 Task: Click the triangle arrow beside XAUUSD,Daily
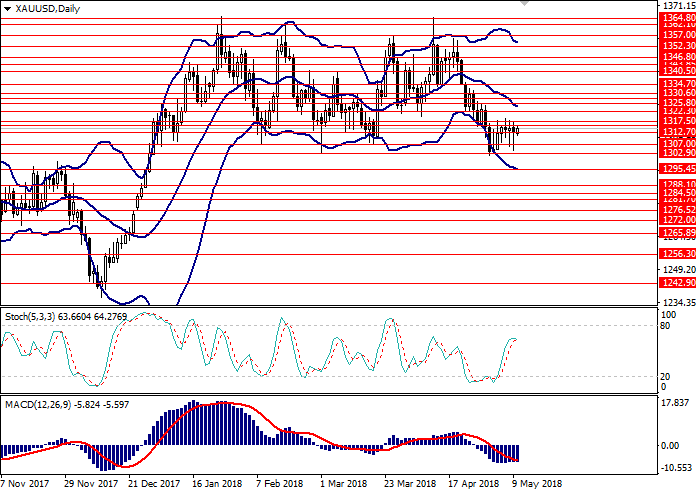point(6,7)
